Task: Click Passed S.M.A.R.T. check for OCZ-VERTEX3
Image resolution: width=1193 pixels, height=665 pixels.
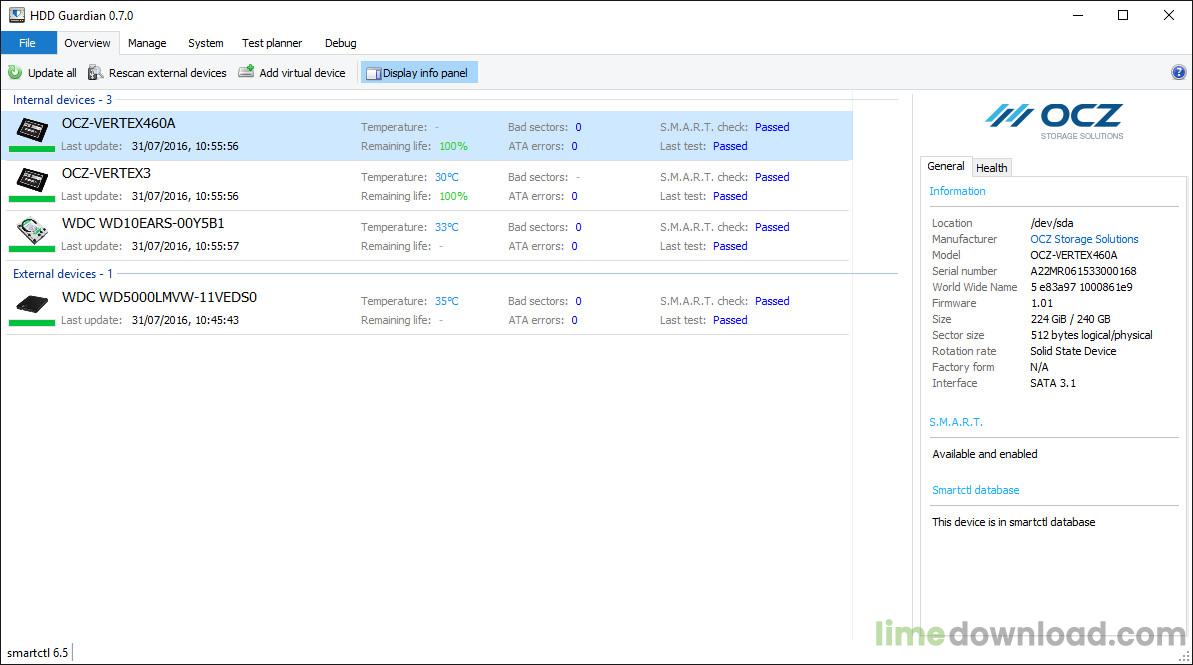Action: tap(772, 177)
